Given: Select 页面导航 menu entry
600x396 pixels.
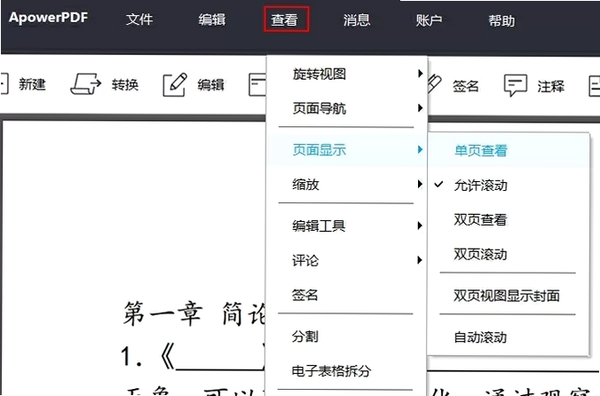Looking at the screenshot, I should (x=347, y=108).
